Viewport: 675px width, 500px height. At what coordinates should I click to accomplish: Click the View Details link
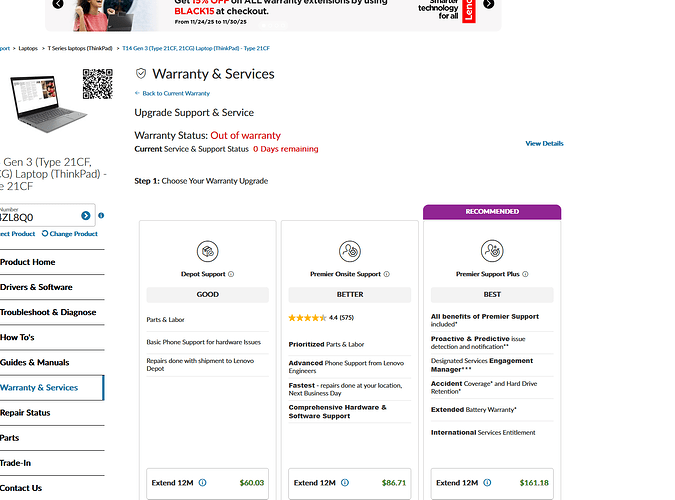[x=544, y=144]
